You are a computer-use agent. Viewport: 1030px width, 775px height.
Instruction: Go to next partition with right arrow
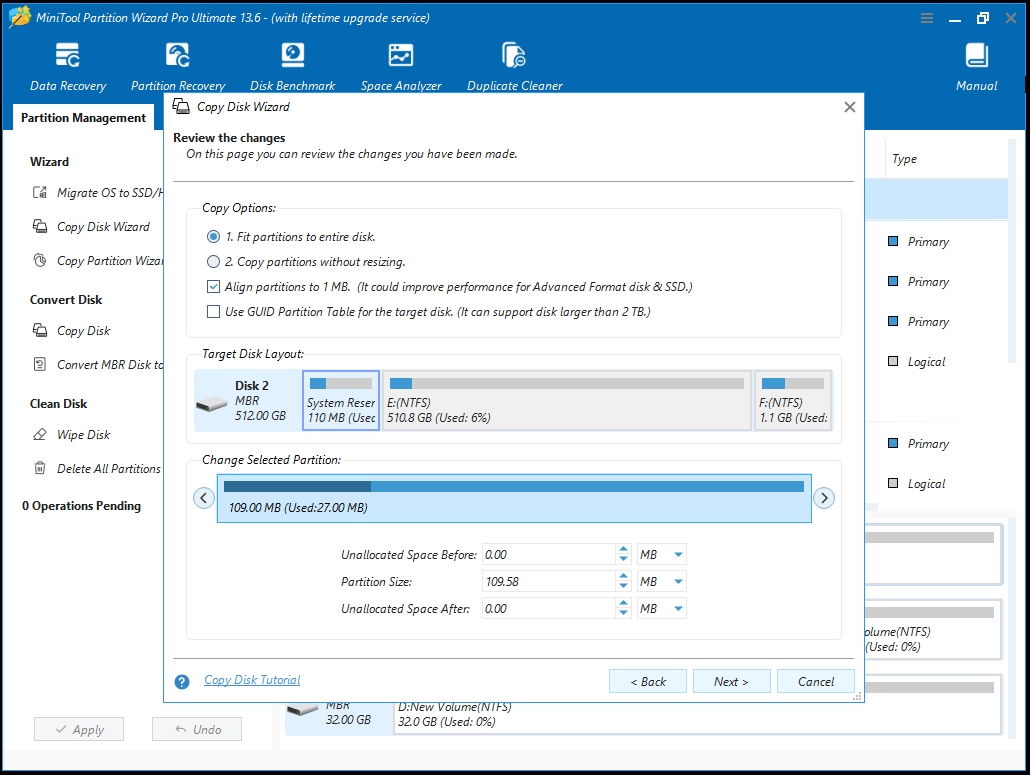point(824,498)
